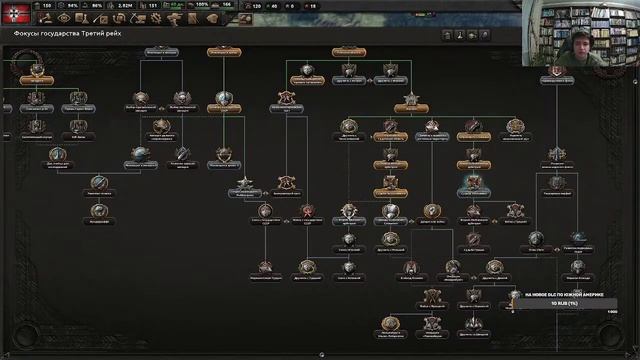Select the Anti-Comintern Pact focus icon
Screen dimensions: 640x360
click(x=287, y=98)
